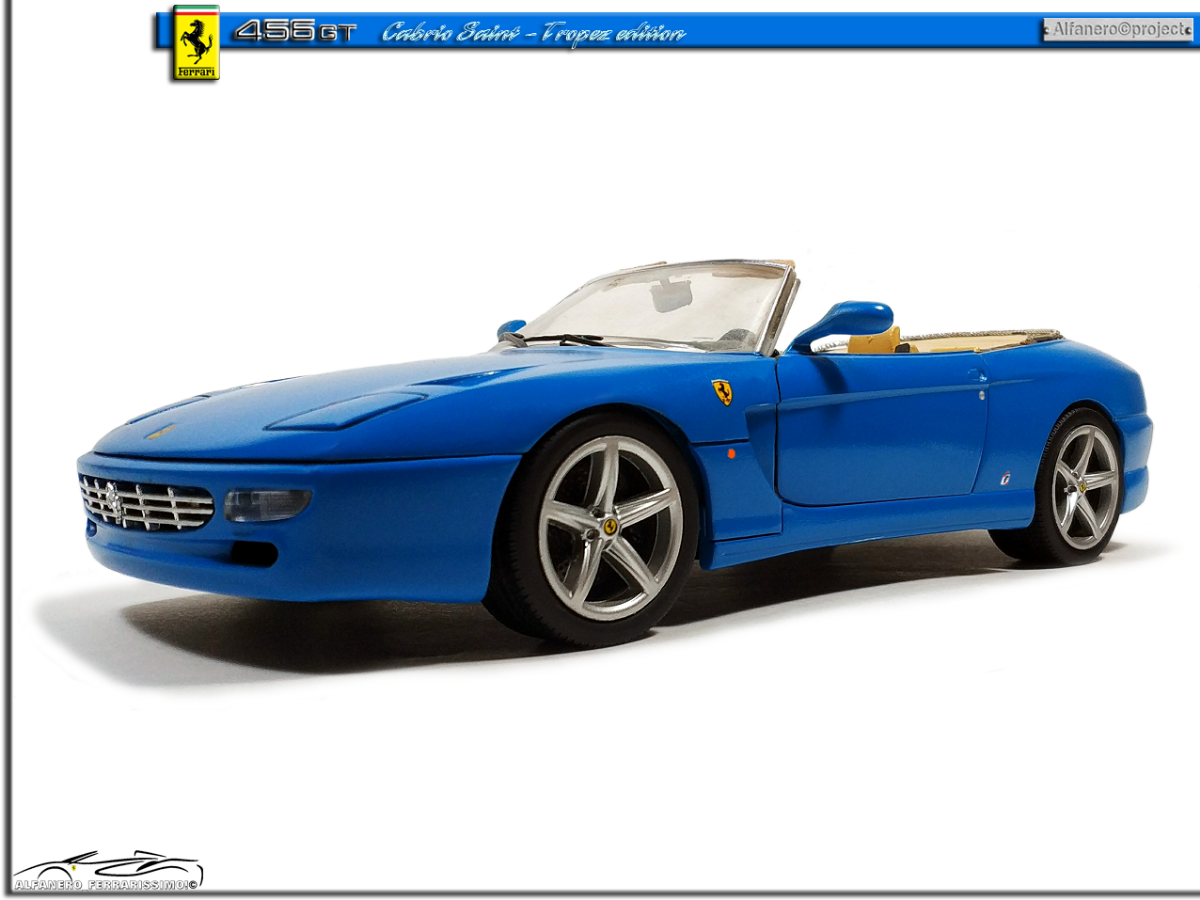Click the Ferrari prancing horse badge in banner
1200x900 pixels.
196,42
